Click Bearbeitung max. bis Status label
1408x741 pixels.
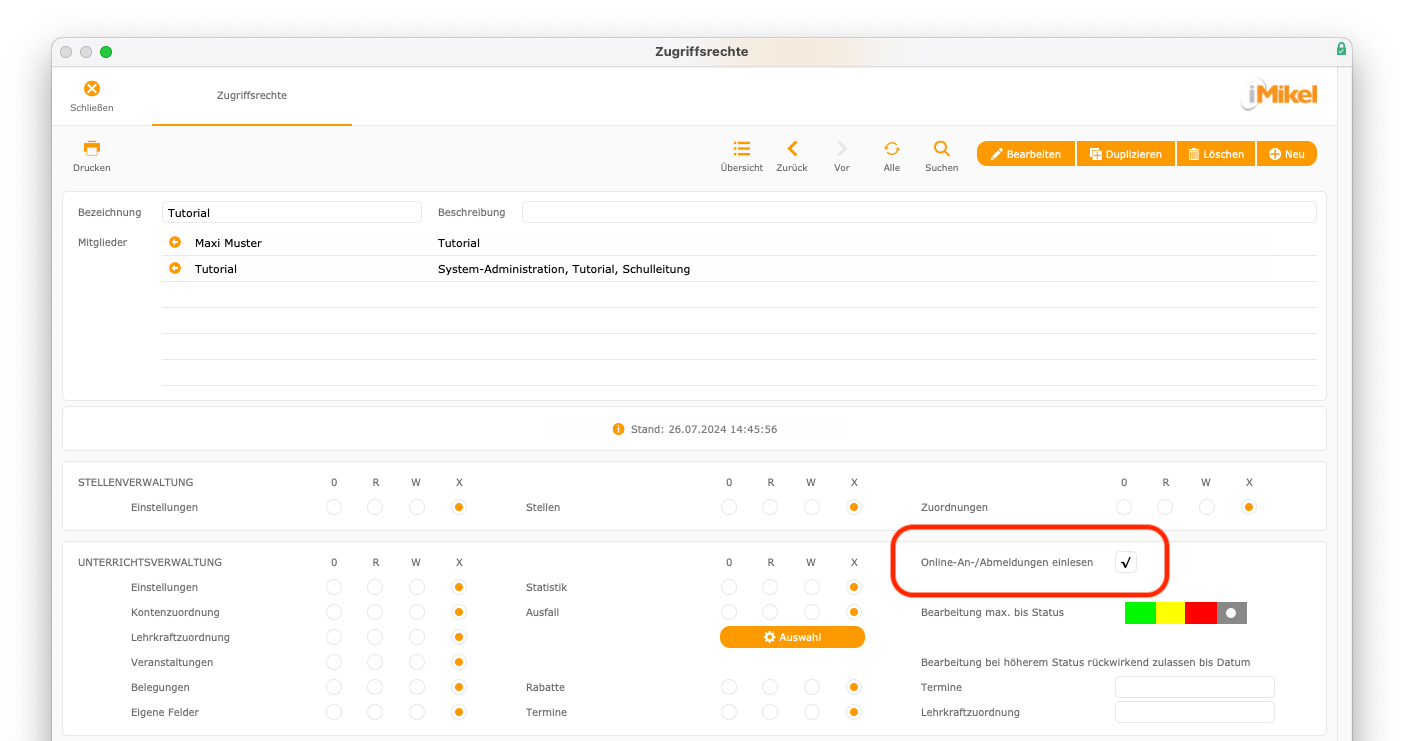[x=992, y=612]
